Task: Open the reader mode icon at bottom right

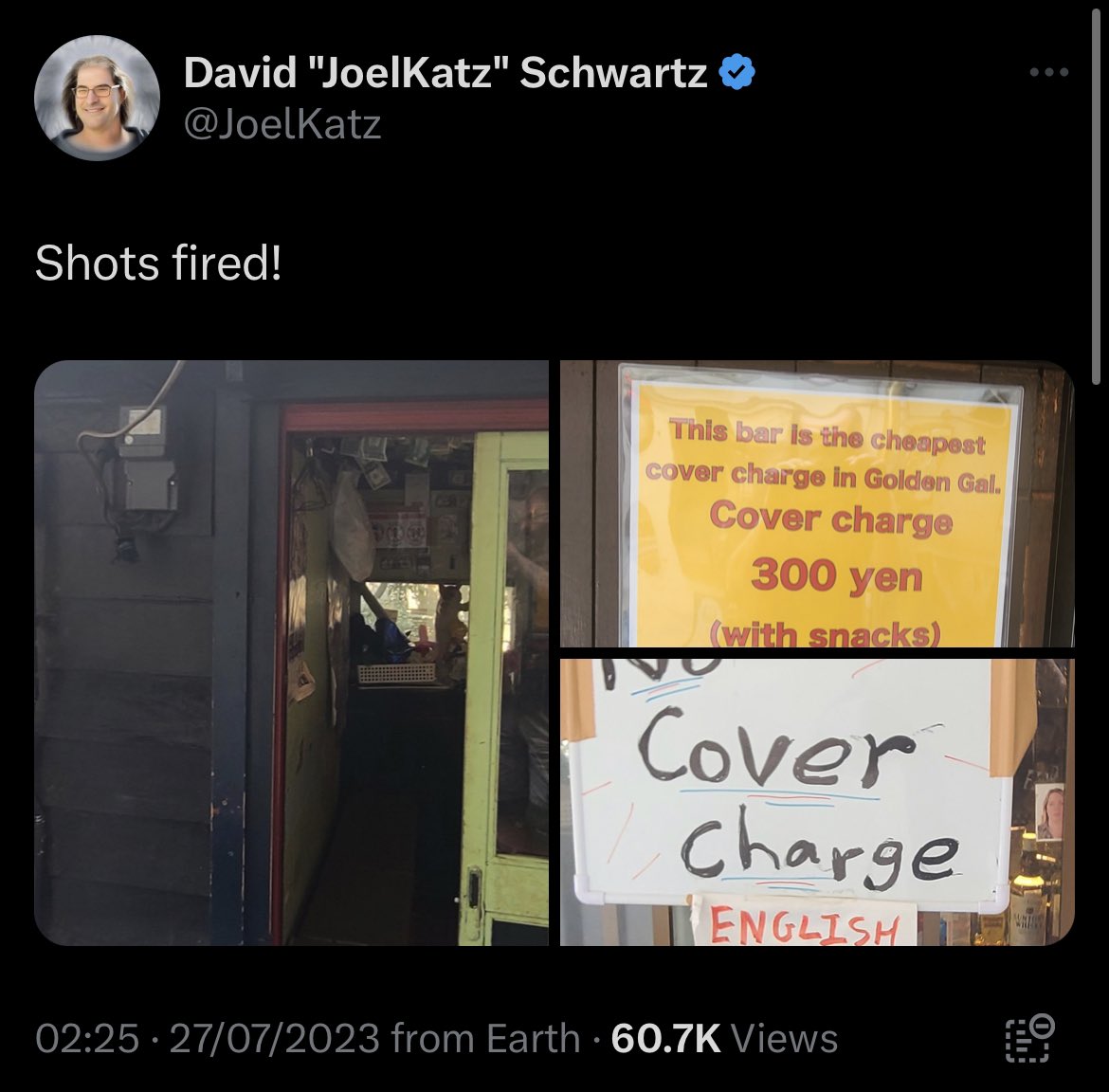Action: (1029, 1038)
